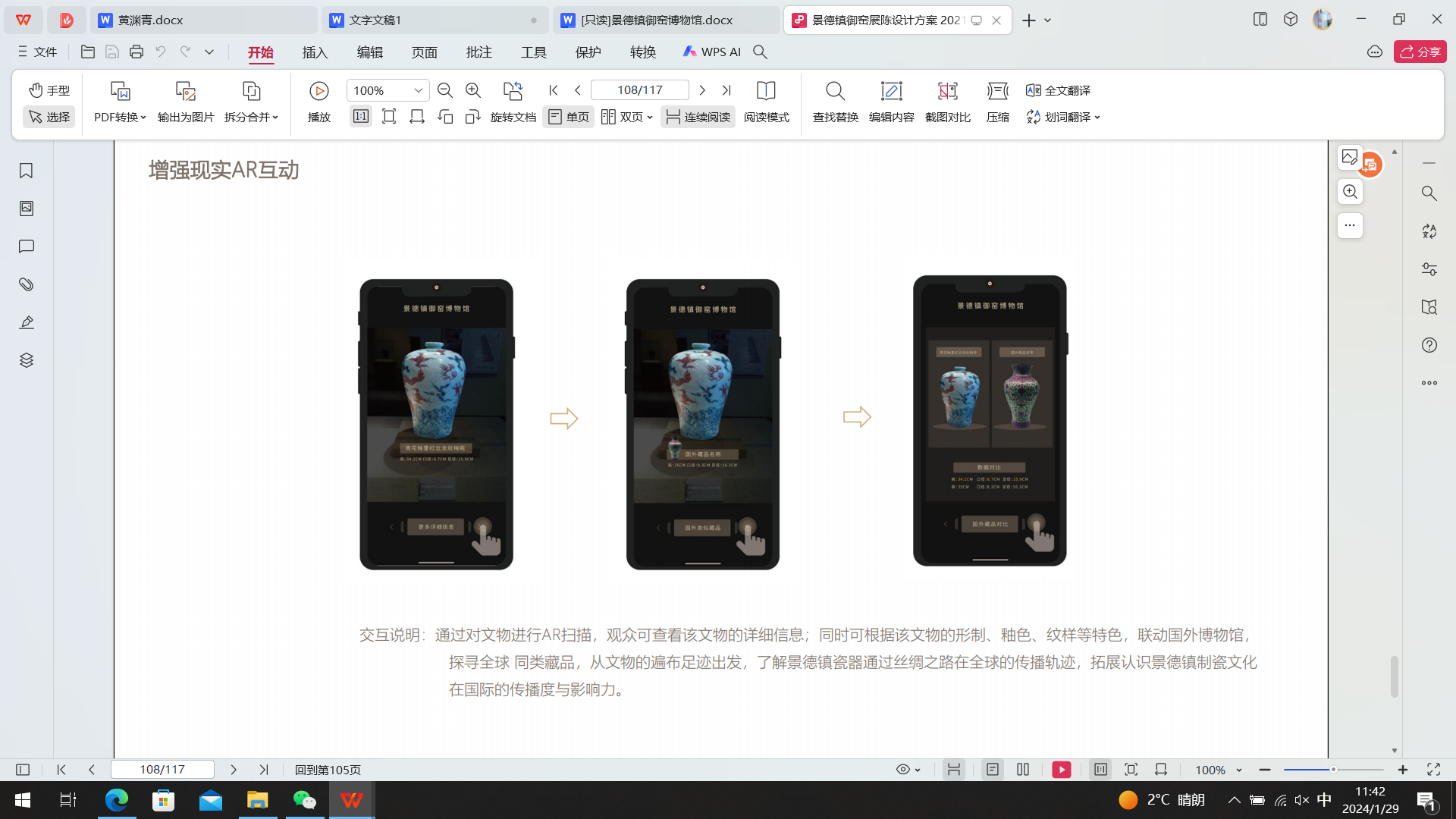The image size is (1456, 819).
Task: Jump to the last page in toolbar
Action: click(x=726, y=90)
